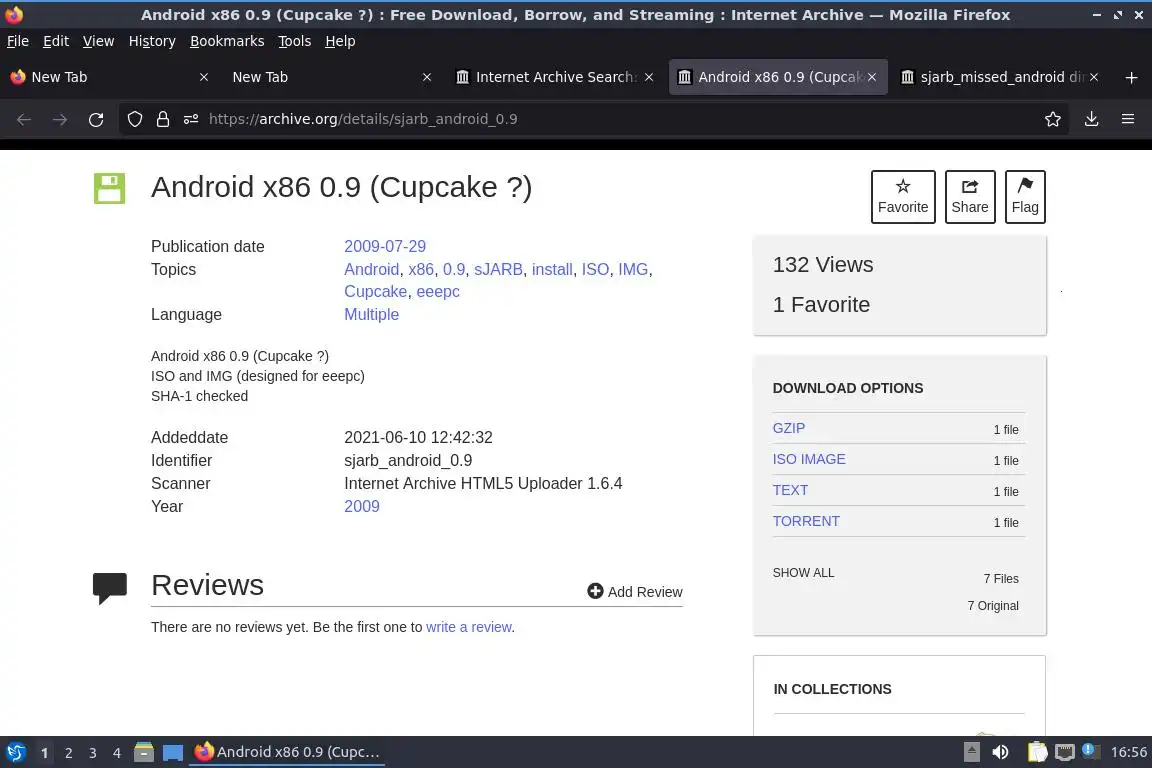Open the Share button
The width and height of the screenshot is (1152, 768).
[970, 197]
